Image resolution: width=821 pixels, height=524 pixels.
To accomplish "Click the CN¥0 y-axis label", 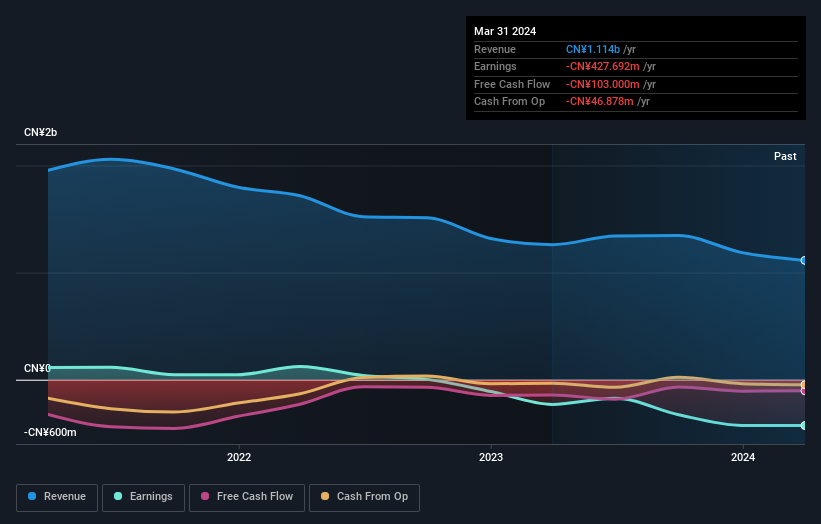I will 37,369.
